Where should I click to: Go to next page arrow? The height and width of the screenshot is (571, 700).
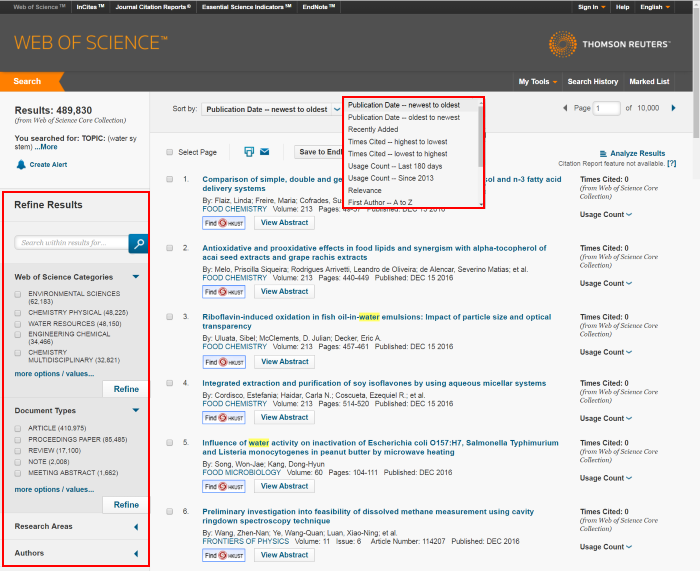(674, 108)
